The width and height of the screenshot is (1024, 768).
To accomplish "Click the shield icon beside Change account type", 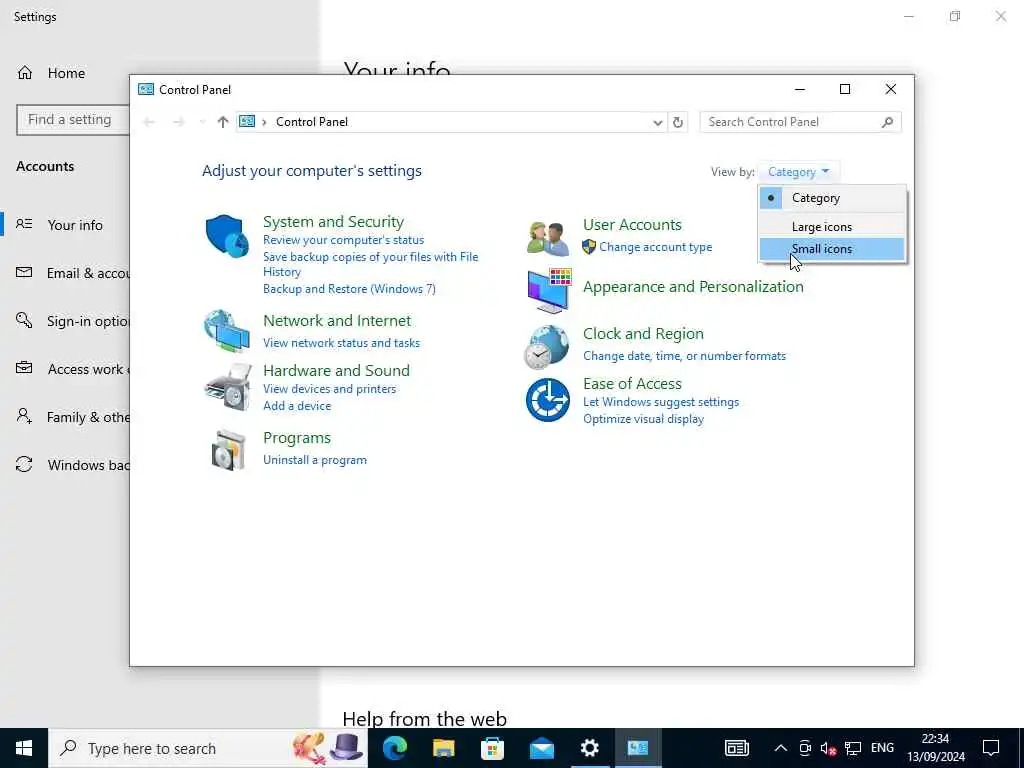I will coord(588,247).
